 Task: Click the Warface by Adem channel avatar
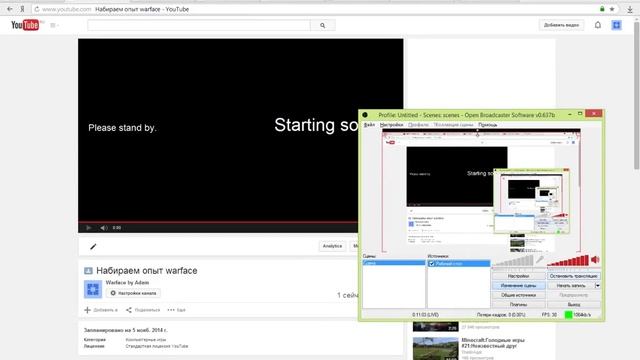[93, 289]
